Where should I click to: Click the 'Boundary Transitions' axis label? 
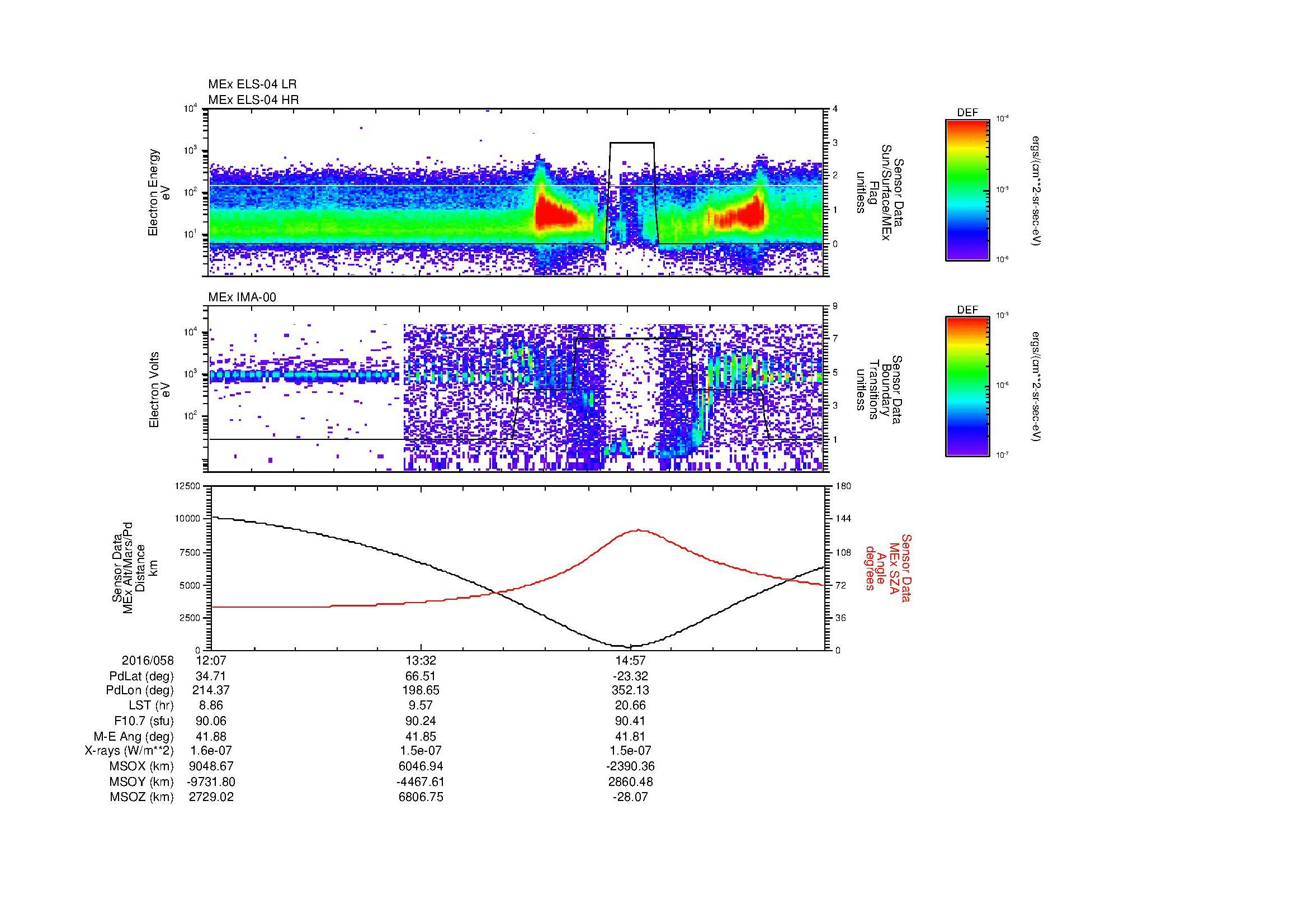click(x=880, y=390)
